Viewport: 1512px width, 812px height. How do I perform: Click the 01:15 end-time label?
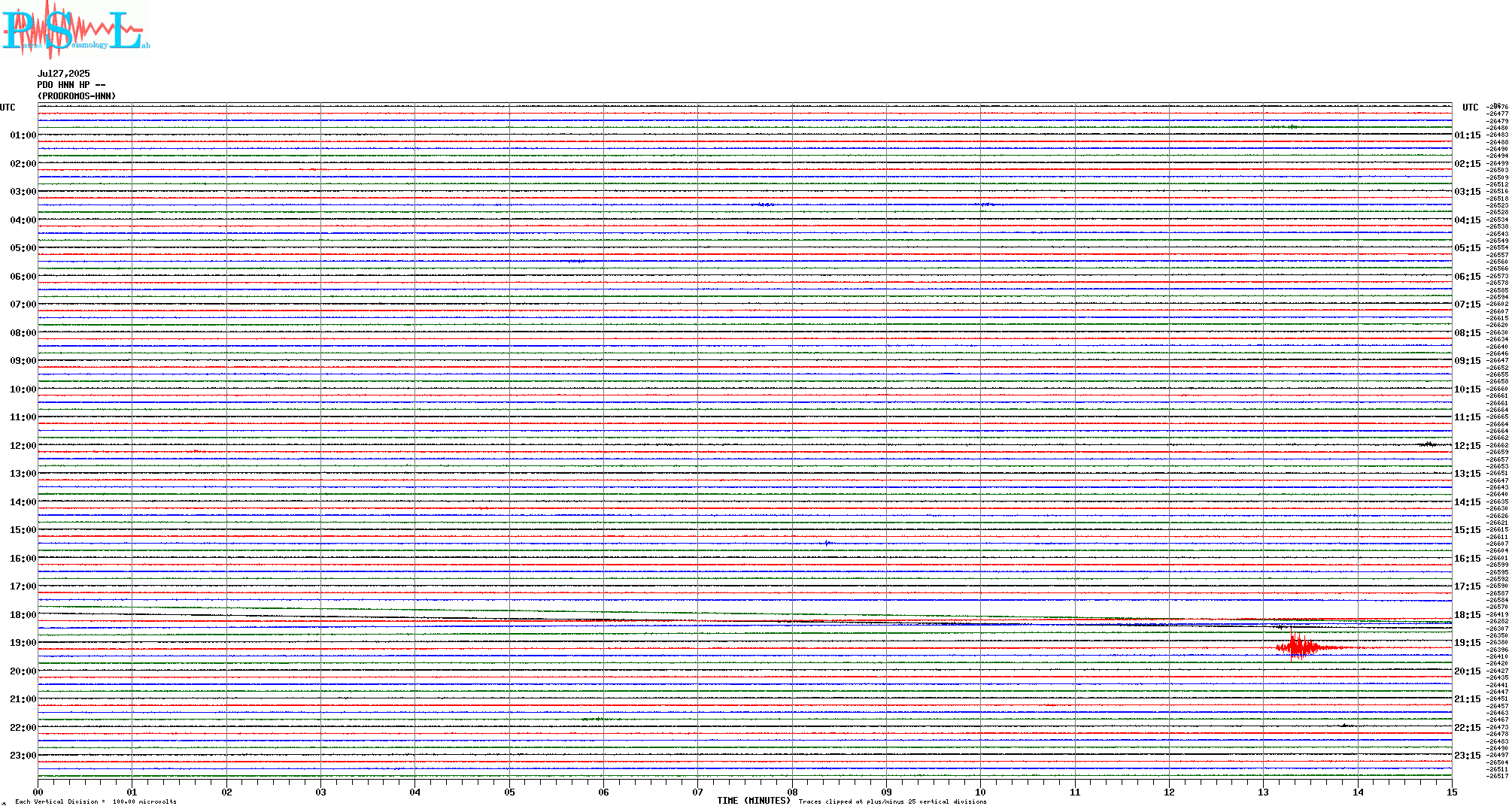pos(1468,135)
